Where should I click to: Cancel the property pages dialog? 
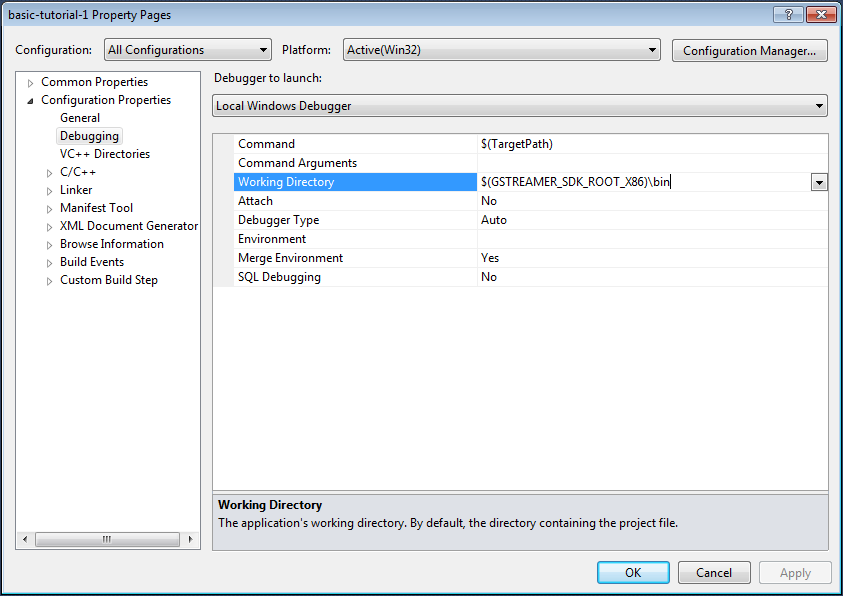pos(714,573)
